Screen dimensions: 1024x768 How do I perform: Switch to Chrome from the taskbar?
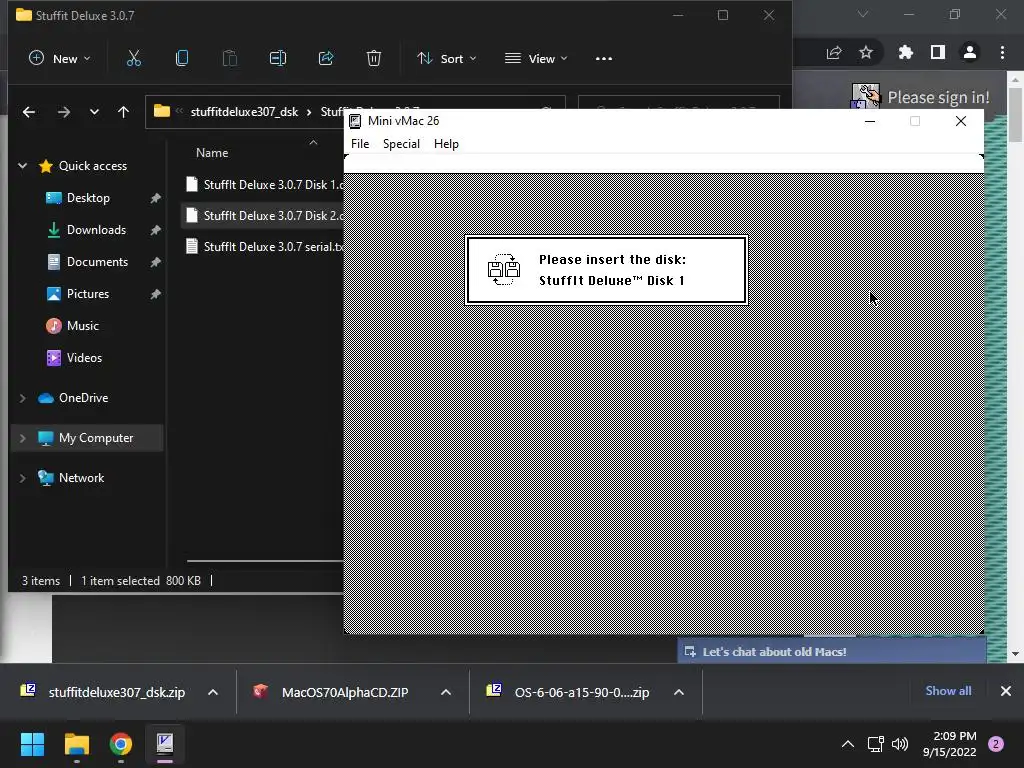click(x=121, y=744)
